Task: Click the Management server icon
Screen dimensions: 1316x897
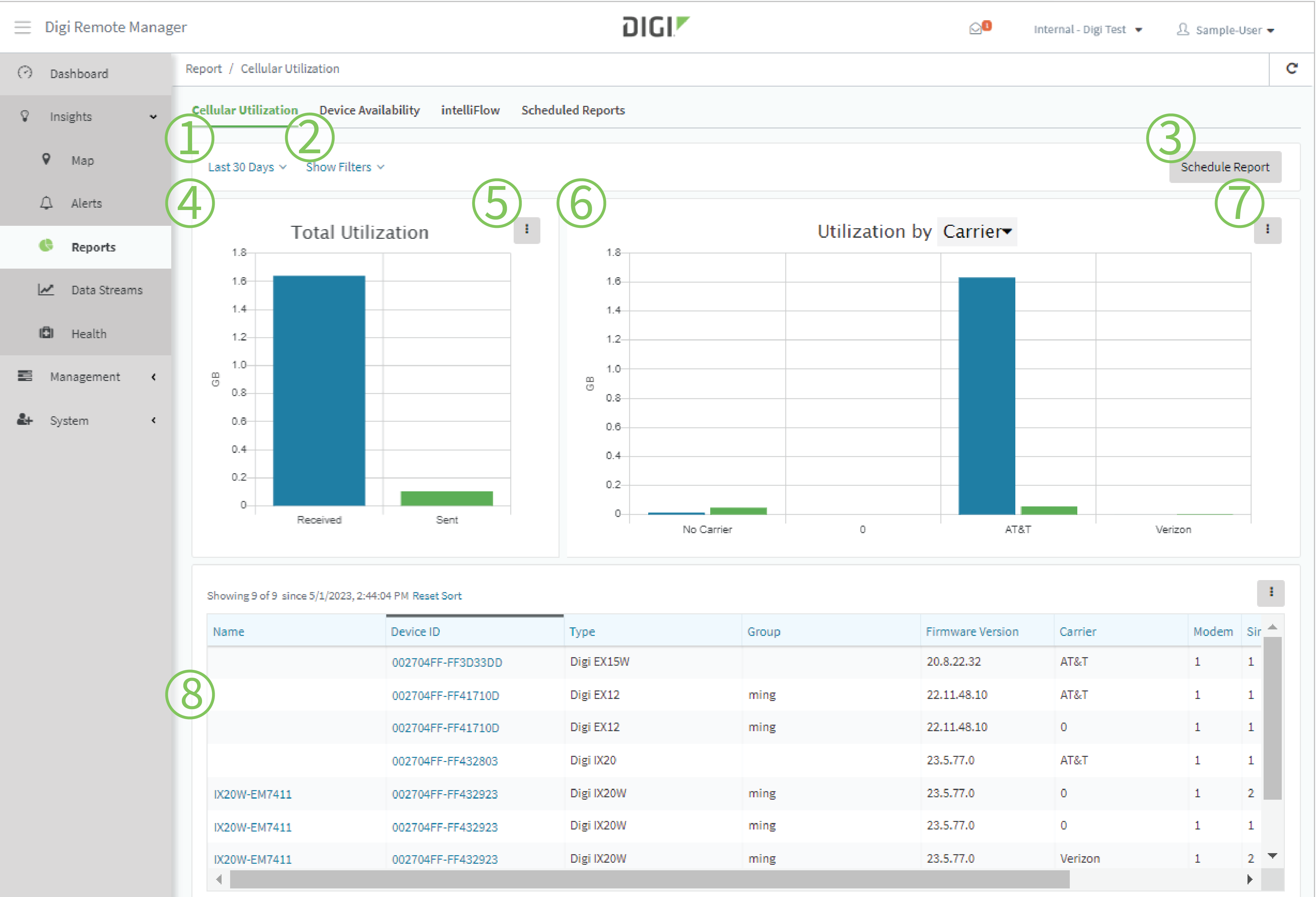Action: [x=25, y=376]
